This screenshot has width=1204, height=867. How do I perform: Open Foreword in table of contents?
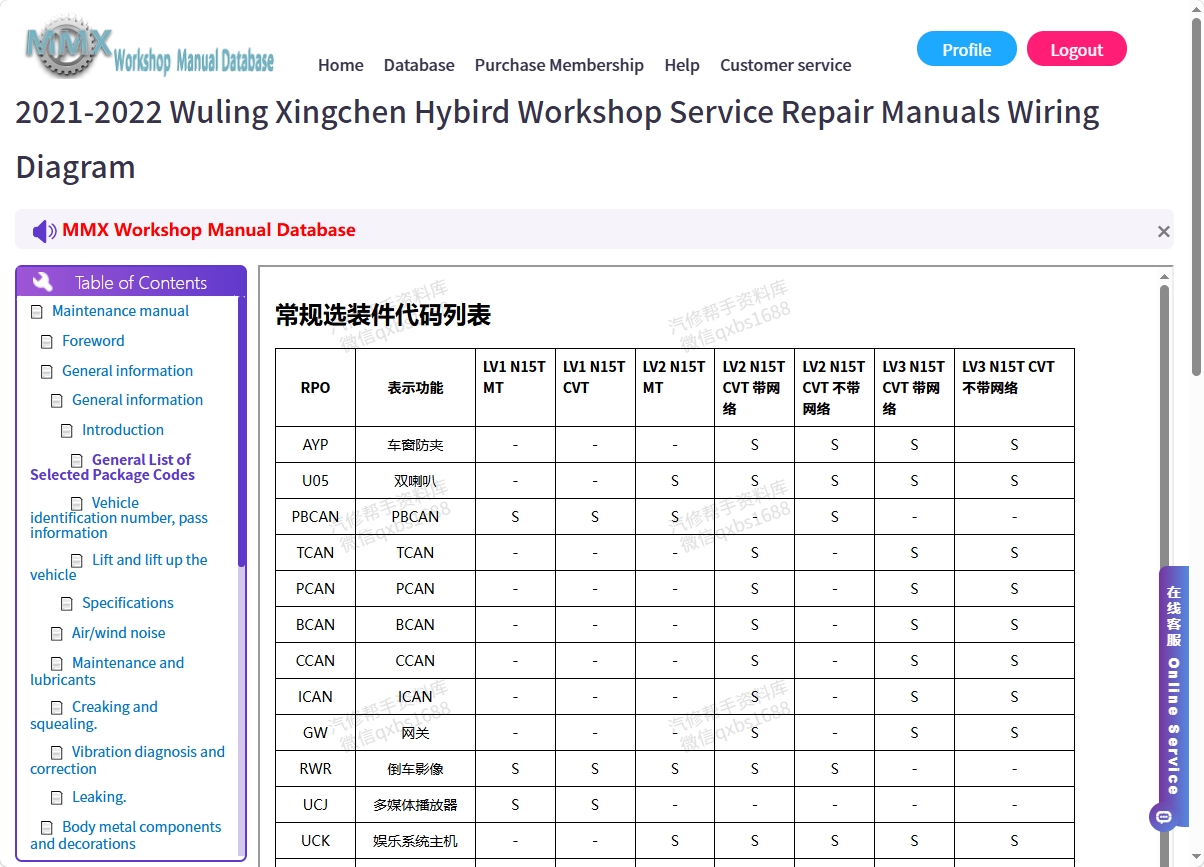tap(93, 341)
